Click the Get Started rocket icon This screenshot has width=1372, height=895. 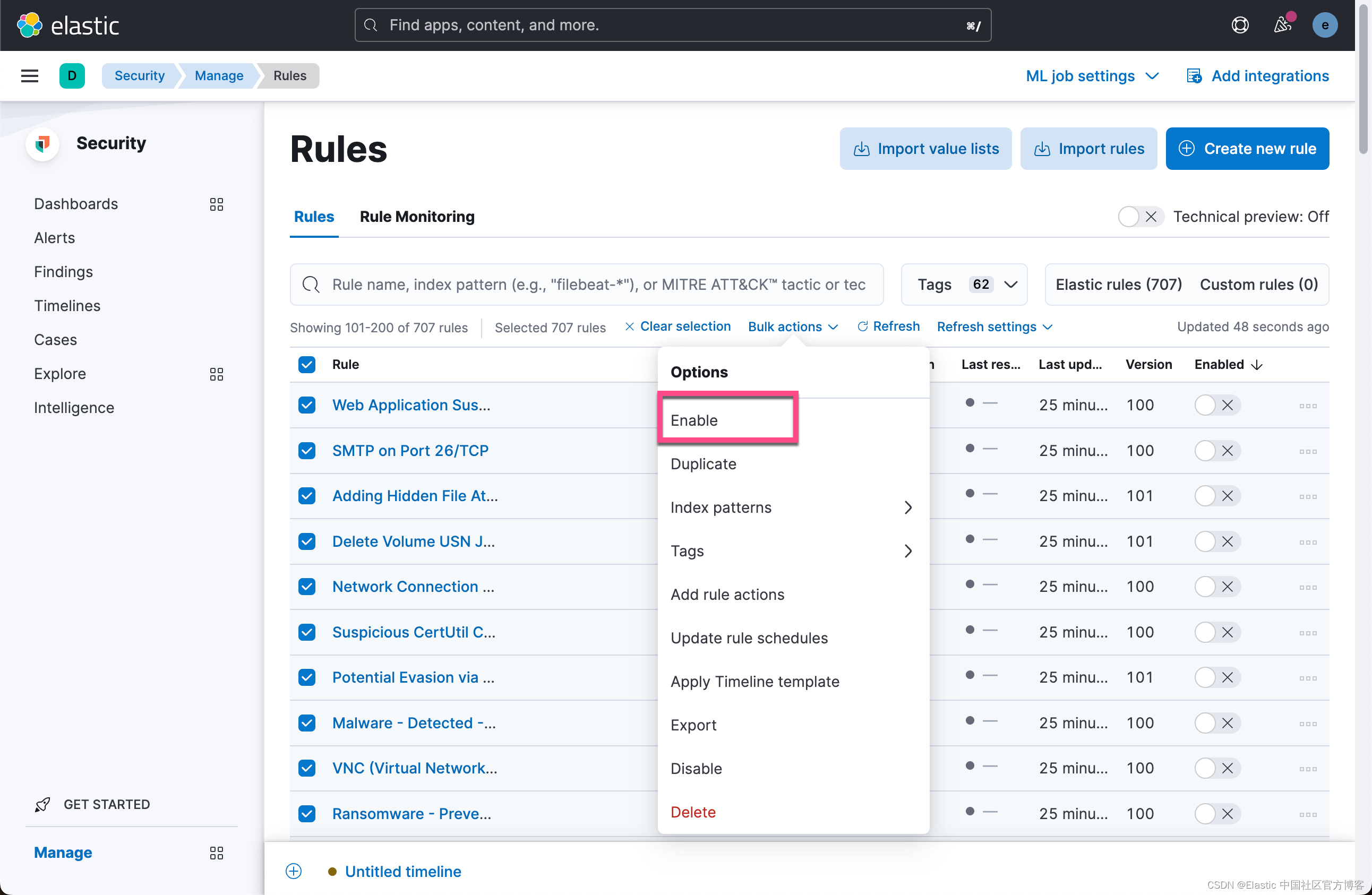point(42,805)
